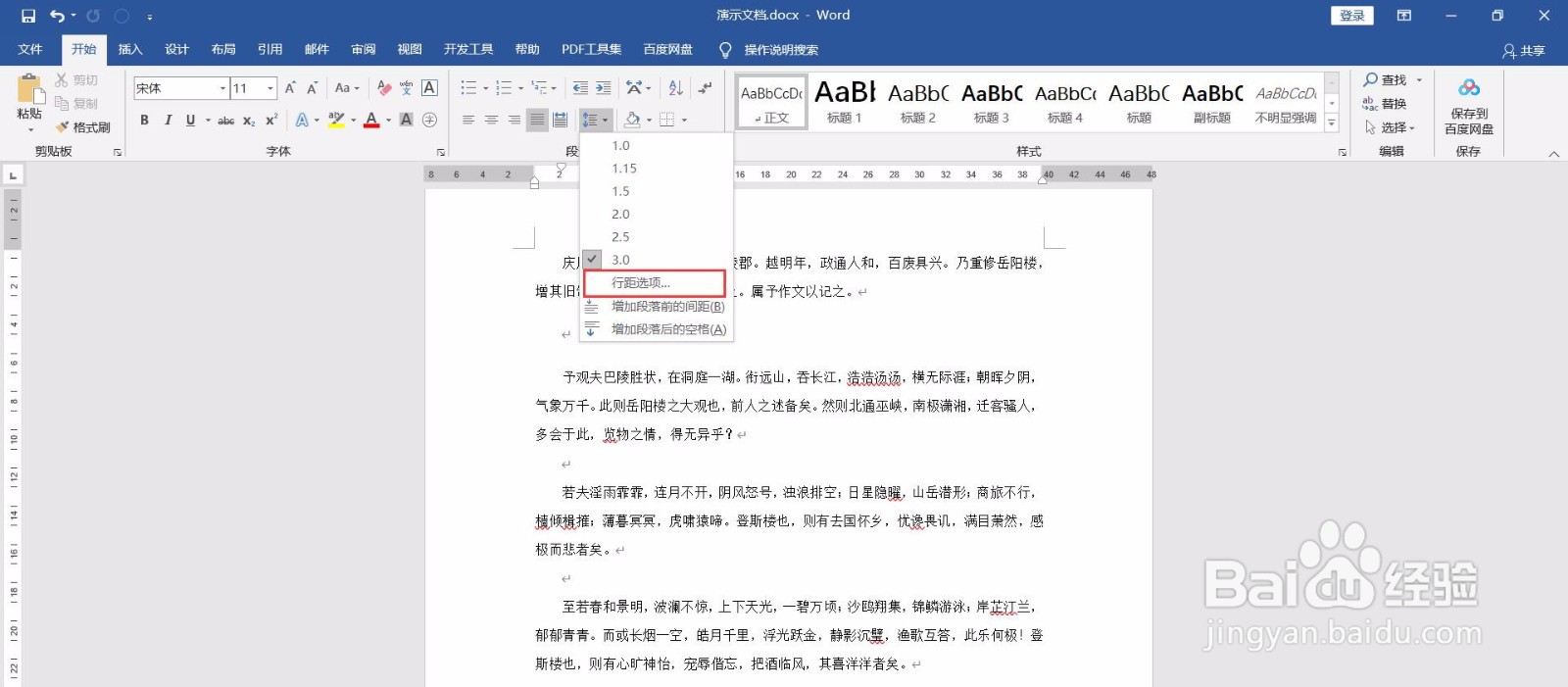The image size is (1568, 687).
Task: Click the 共享 Share button
Action: (x=1524, y=50)
